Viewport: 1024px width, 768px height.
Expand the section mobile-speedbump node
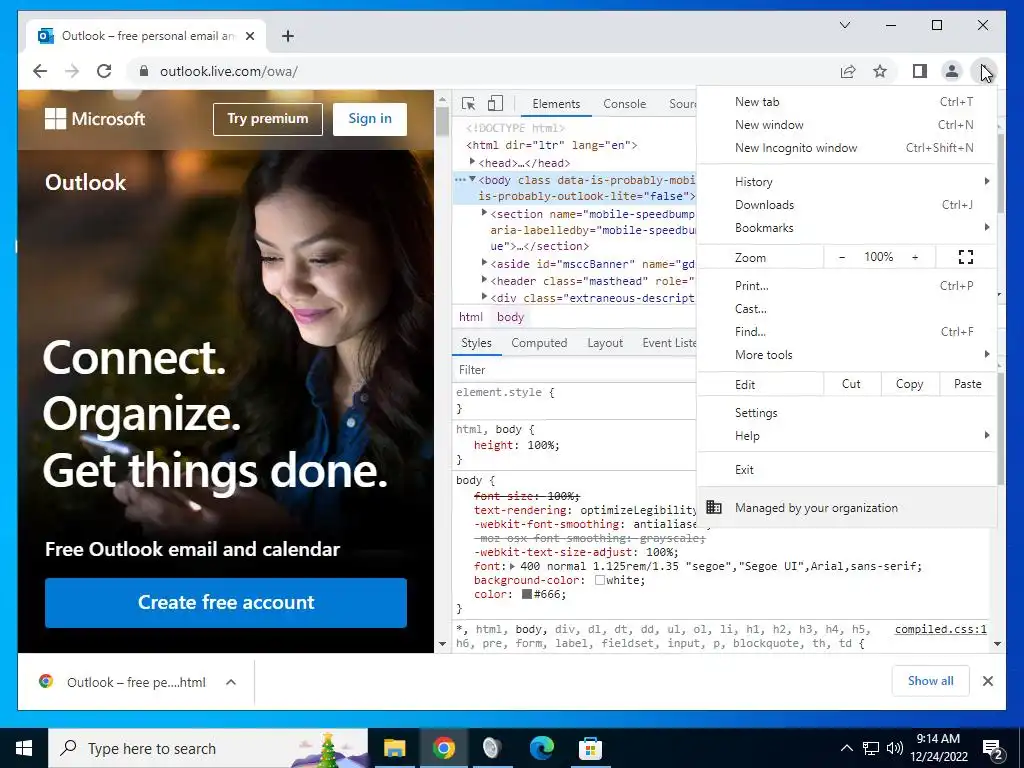click(x=484, y=212)
